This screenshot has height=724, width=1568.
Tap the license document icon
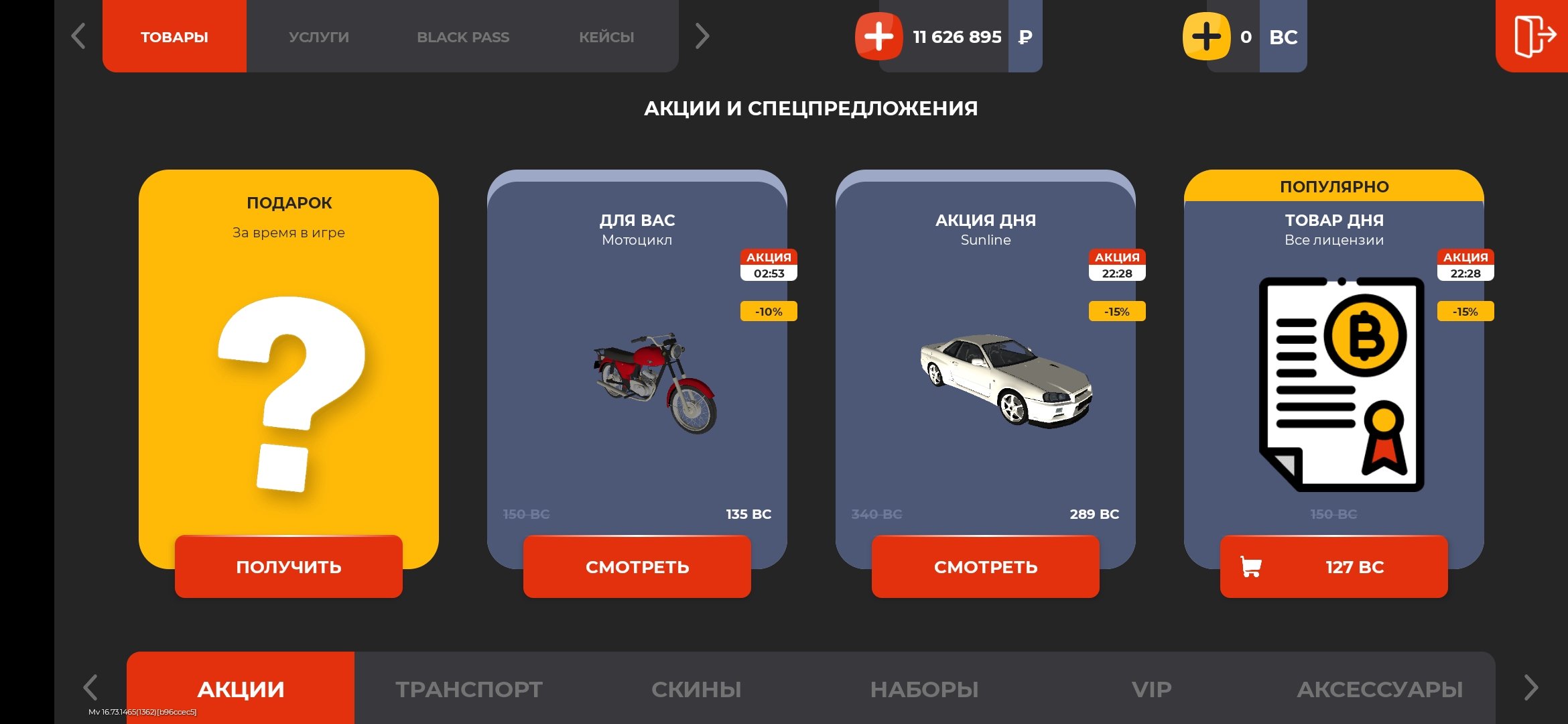click(x=1342, y=384)
